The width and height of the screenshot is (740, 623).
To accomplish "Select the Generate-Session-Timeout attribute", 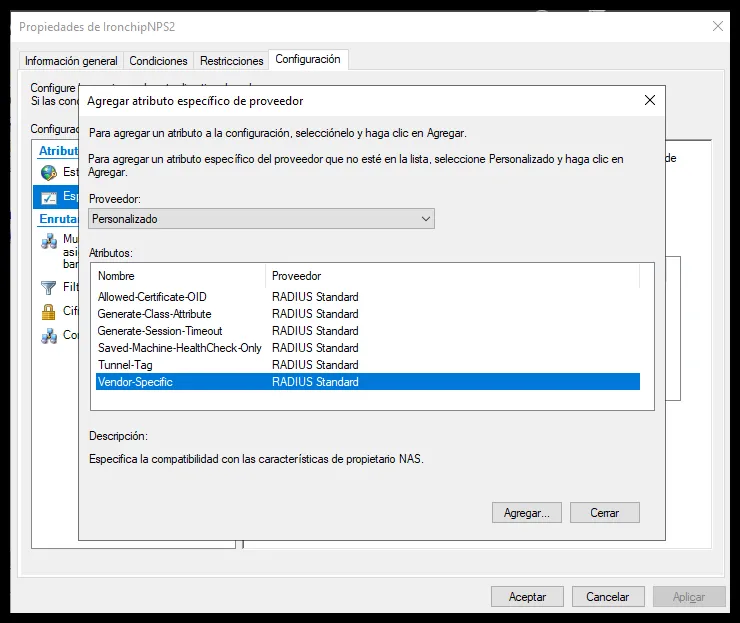I will (368, 331).
